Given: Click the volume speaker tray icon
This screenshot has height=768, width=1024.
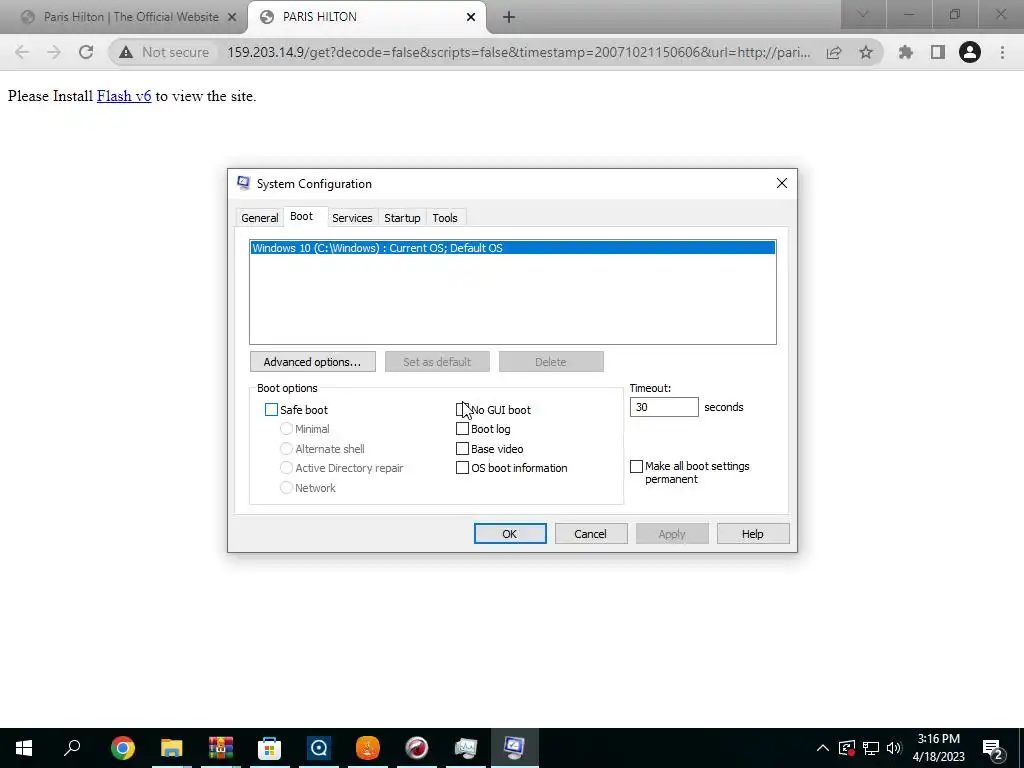Looking at the screenshot, I should coord(894,748).
